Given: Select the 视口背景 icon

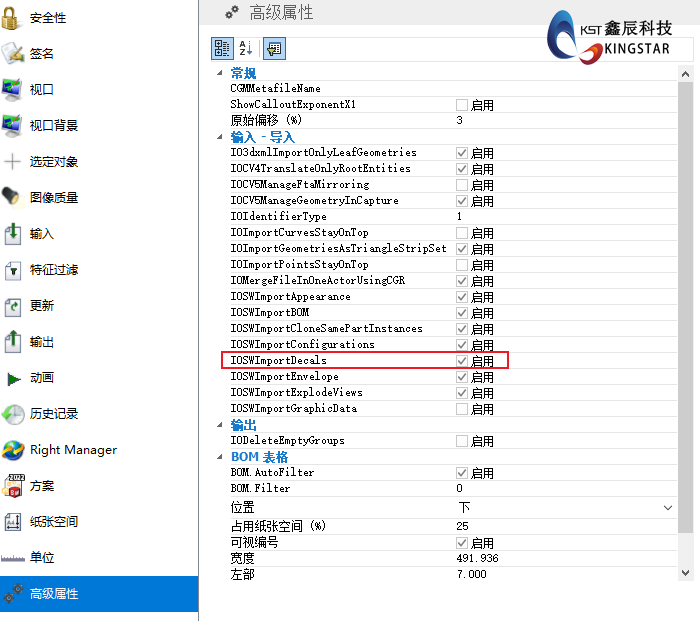Looking at the screenshot, I should tap(12, 125).
